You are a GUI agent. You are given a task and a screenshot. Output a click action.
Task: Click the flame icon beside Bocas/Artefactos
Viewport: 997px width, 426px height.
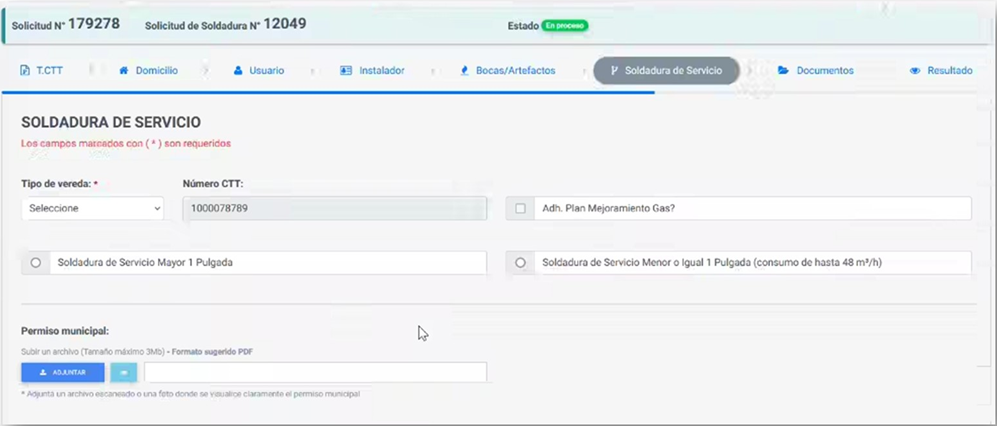tap(465, 71)
